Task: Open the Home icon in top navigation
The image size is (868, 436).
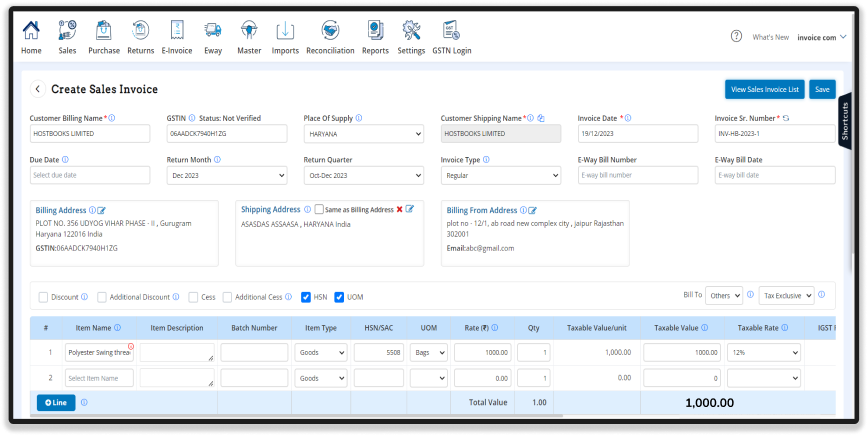Action: 31,31
